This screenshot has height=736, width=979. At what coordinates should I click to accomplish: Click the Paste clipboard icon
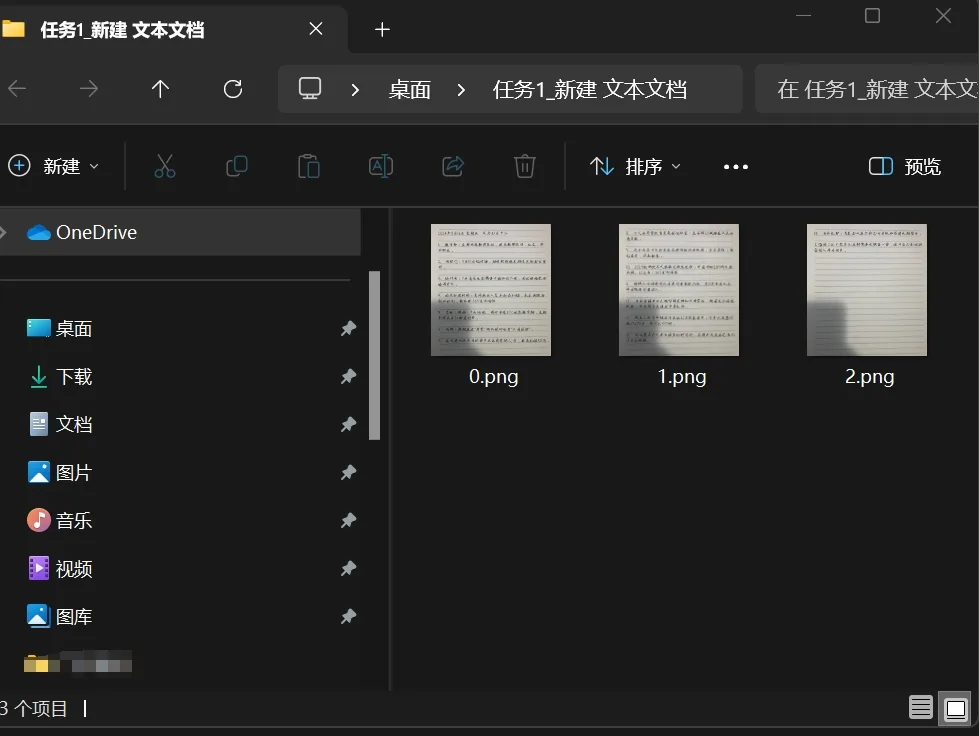(x=308, y=167)
